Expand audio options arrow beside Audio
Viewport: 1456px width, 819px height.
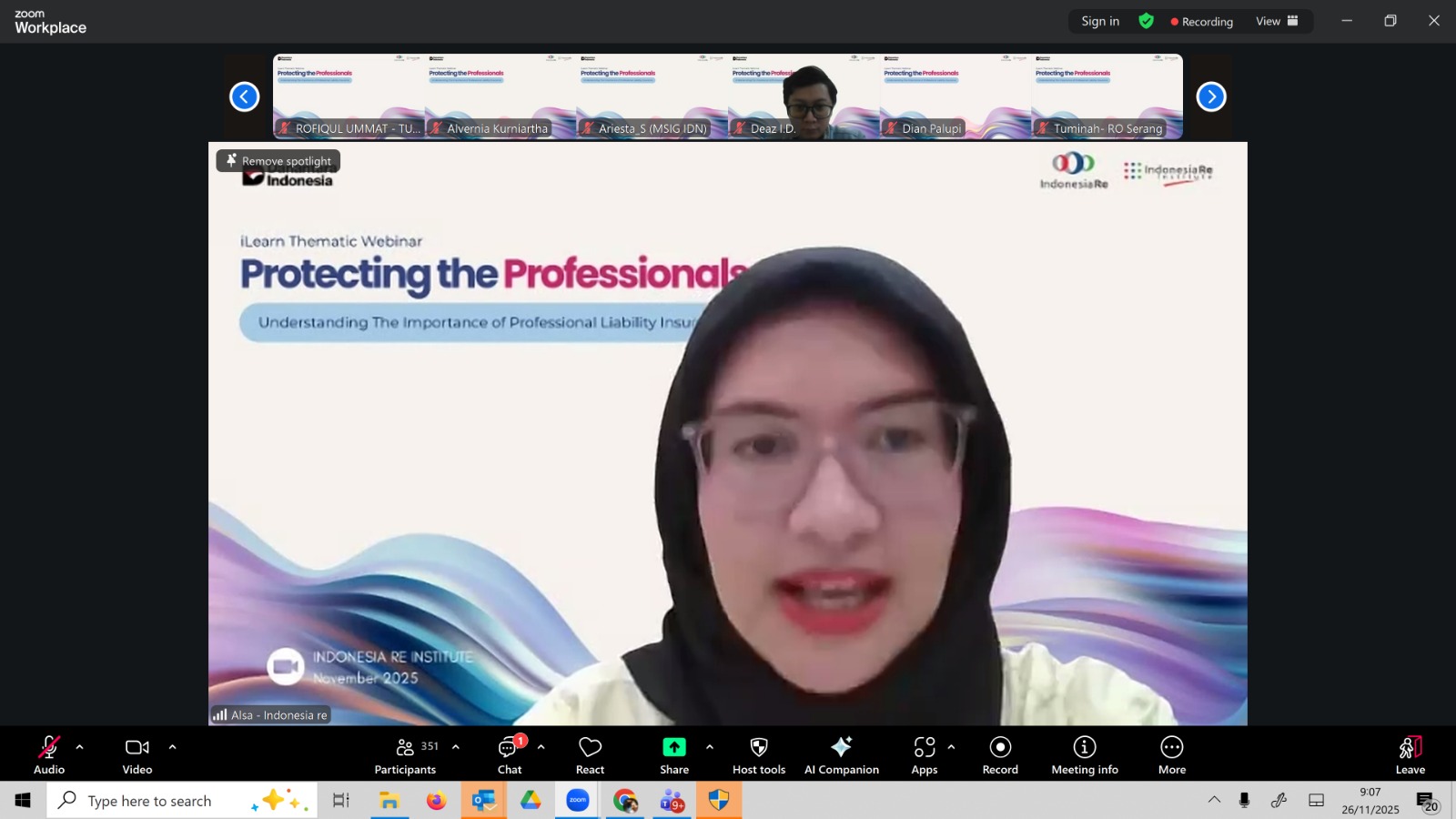pos(80,747)
